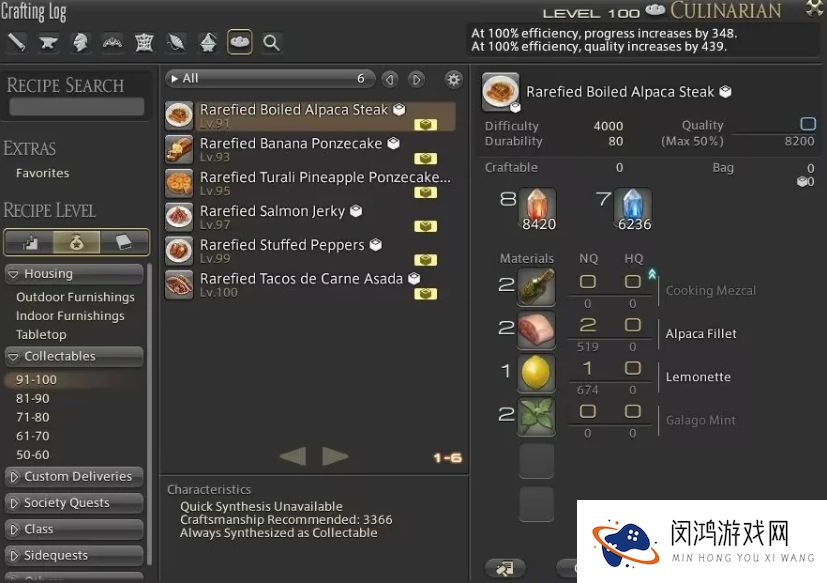Collapse the Housing section
Image resolution: width=827 pixels, height=583 pixels.
pos(74,274)
